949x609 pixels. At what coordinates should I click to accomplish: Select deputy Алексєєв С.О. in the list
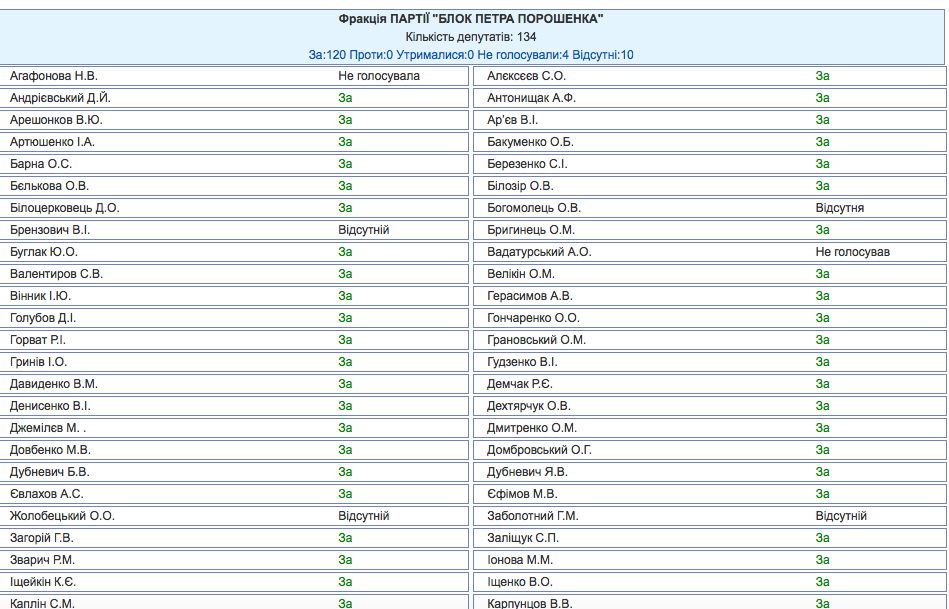click(x=527, y=76)
